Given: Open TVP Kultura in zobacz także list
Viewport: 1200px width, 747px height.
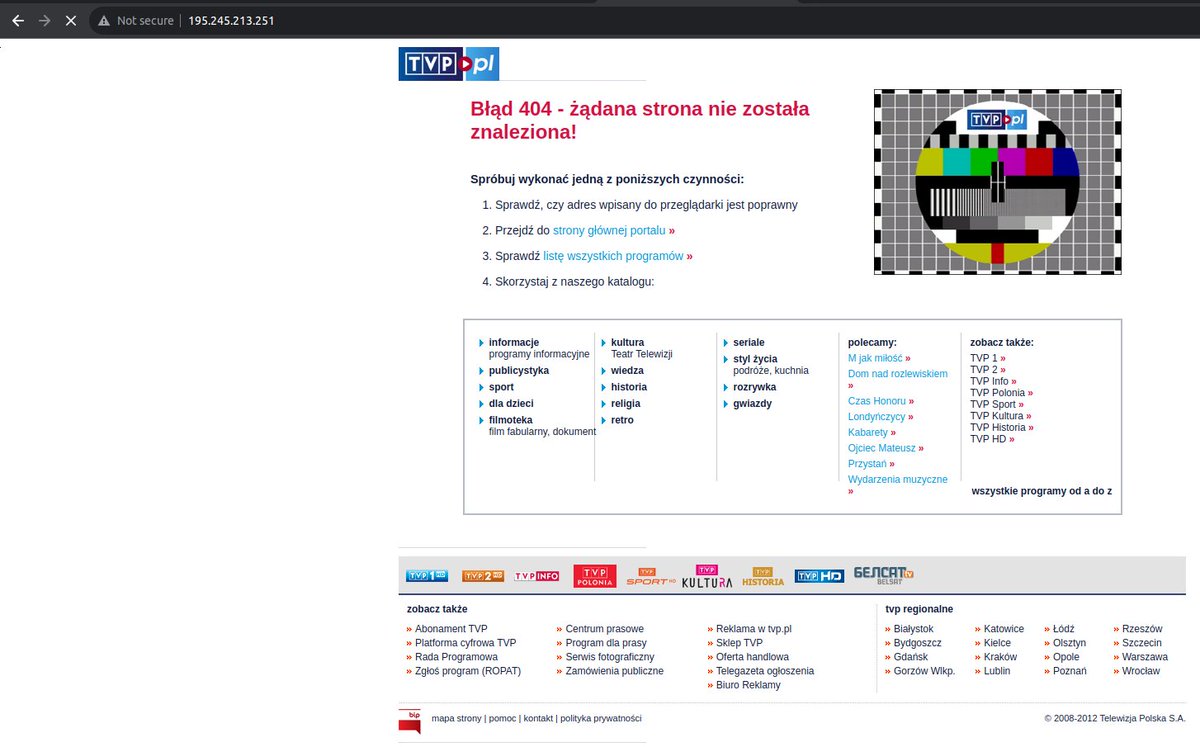Looking at the screenshot, I should tap(996, 416).
